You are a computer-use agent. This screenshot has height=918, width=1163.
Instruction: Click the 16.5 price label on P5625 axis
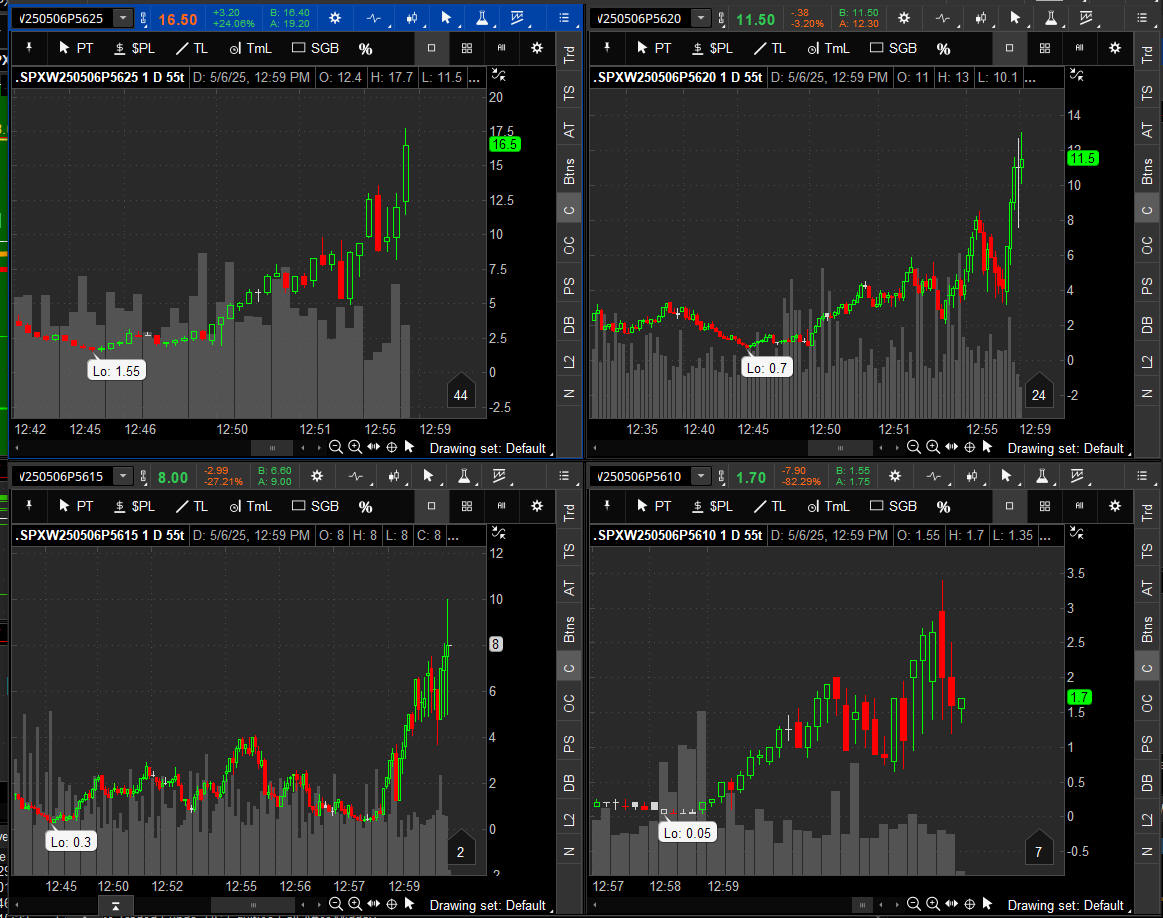(x=503, y=144)
